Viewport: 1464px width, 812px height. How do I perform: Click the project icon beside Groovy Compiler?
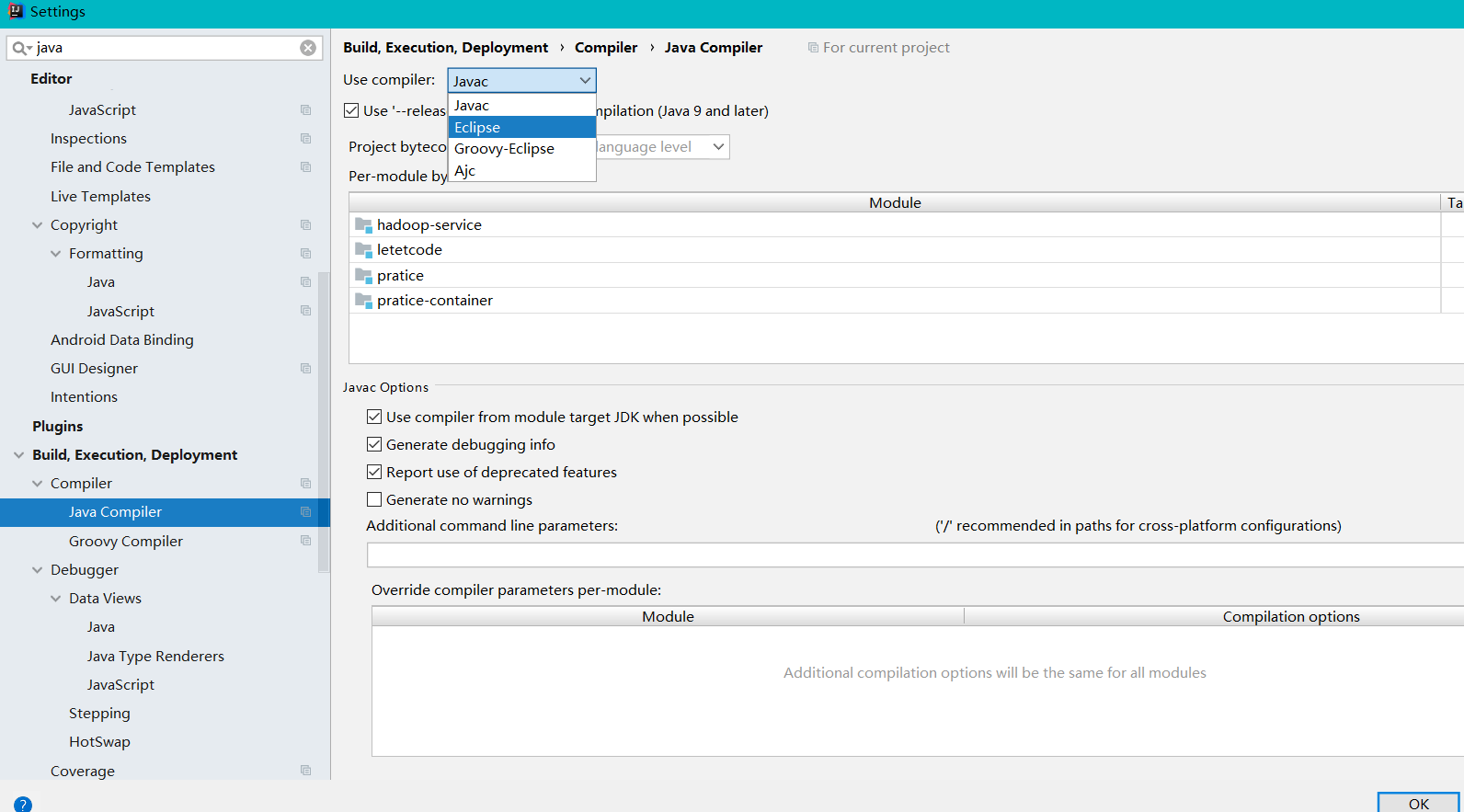click(x=305, y=541)
